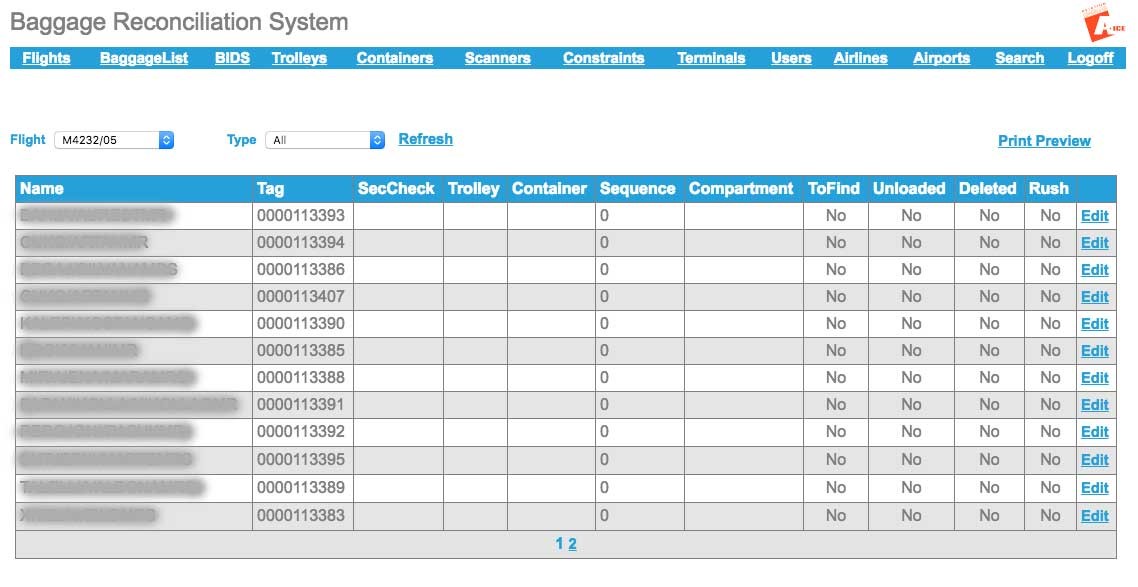This screenshot has height=587, width=1138.
Task: Open the Containers section
Action: (394, 58)
